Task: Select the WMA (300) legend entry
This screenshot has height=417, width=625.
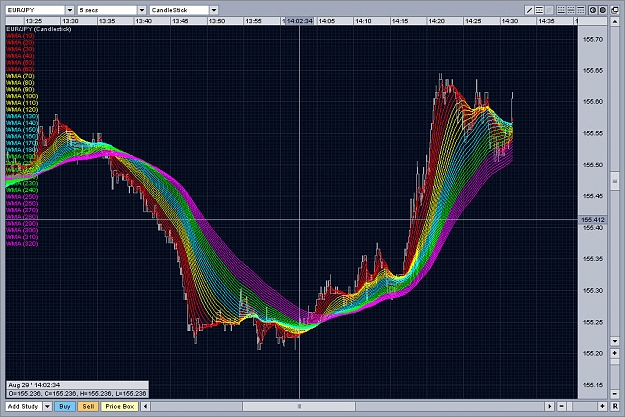Action: [x=22, y=230]
